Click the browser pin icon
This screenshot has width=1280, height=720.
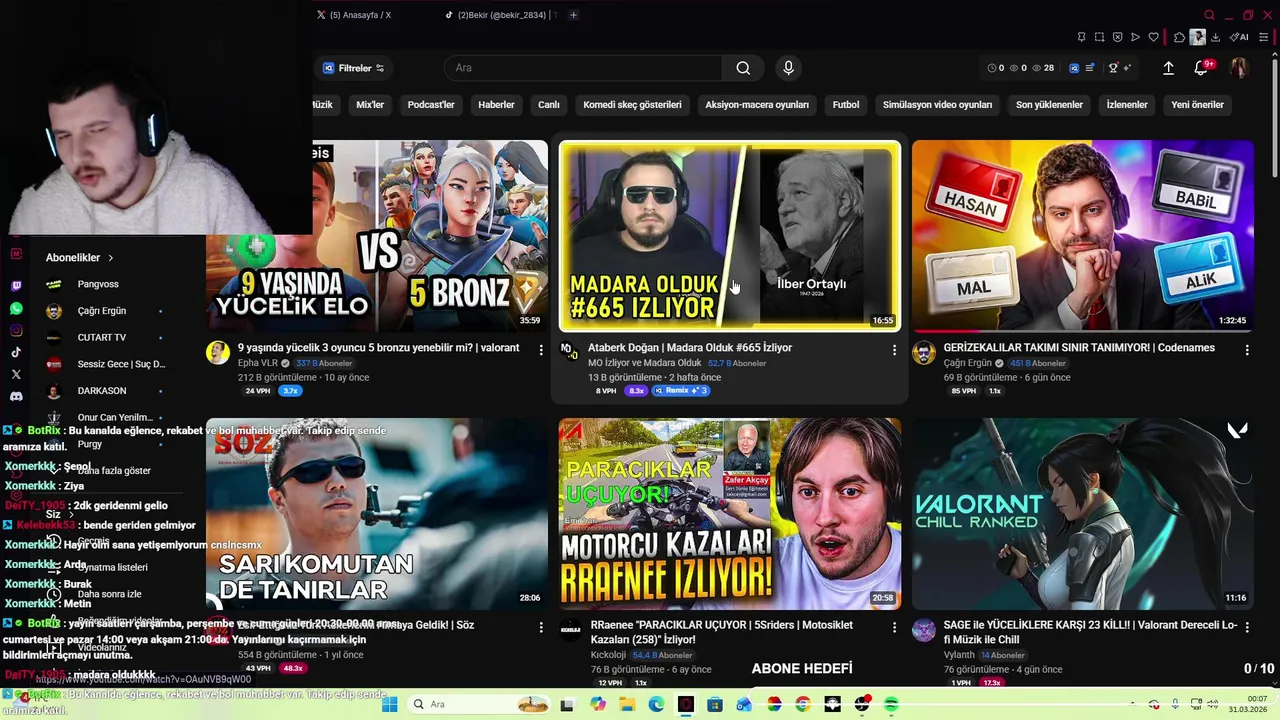(x=1082, y=37)
